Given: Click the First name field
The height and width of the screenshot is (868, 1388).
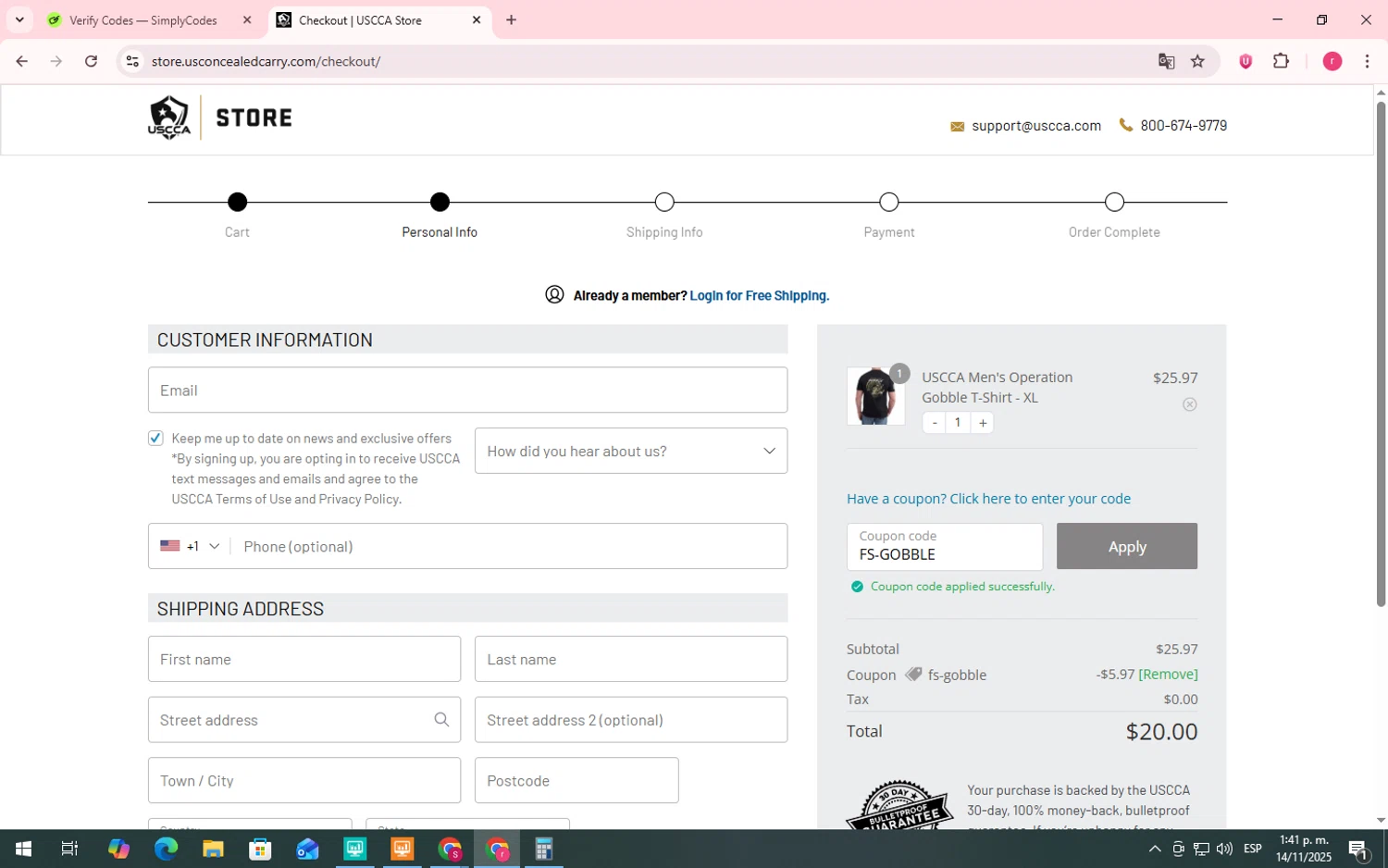Looking at the screenshot, I should pos(304,659).
